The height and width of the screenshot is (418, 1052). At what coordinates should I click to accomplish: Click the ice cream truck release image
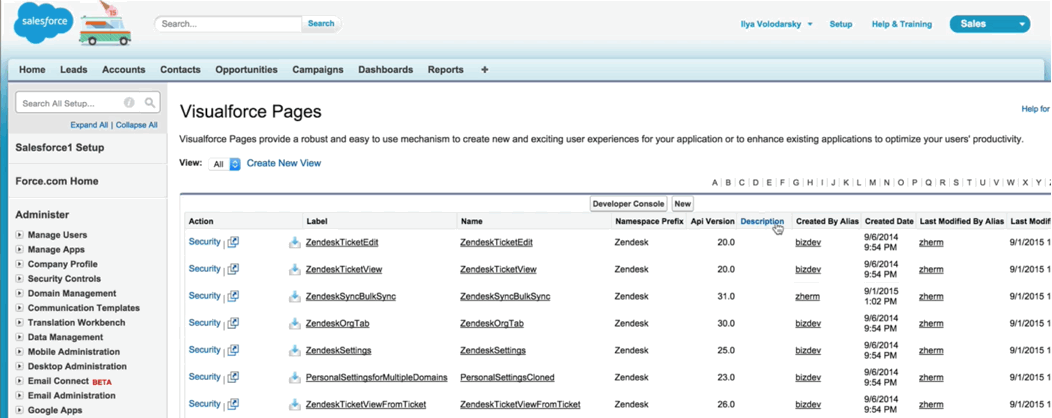pos(105,24)
